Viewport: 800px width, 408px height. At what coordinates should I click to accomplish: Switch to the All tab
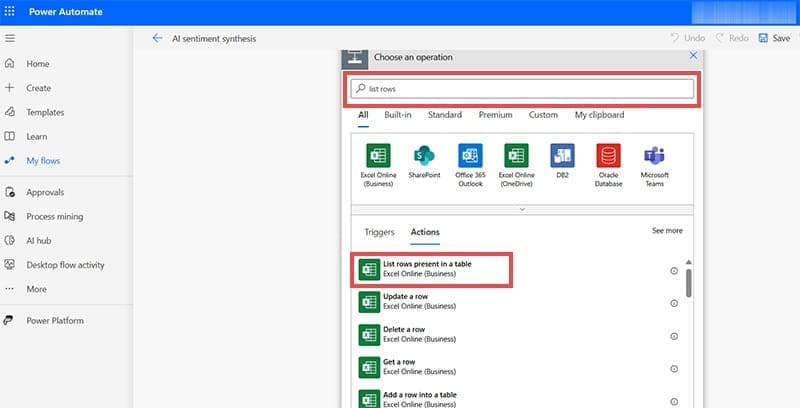tap(363, 115)
